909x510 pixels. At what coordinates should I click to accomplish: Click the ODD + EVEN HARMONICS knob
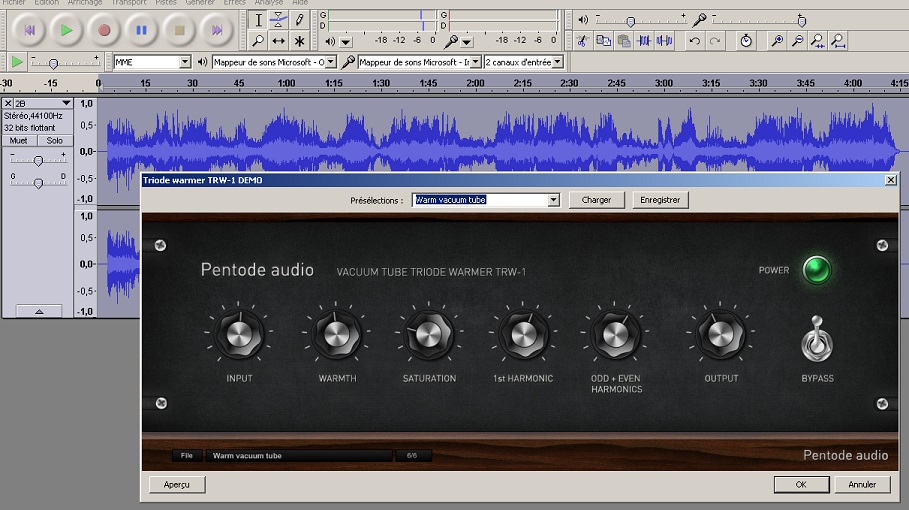click(616, 334)
